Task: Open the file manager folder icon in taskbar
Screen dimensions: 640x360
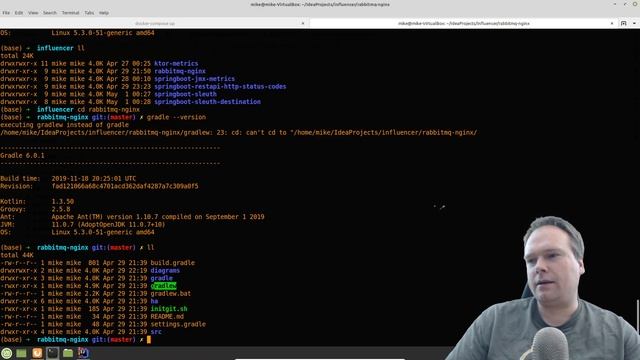Action: [x=68, y=353]
